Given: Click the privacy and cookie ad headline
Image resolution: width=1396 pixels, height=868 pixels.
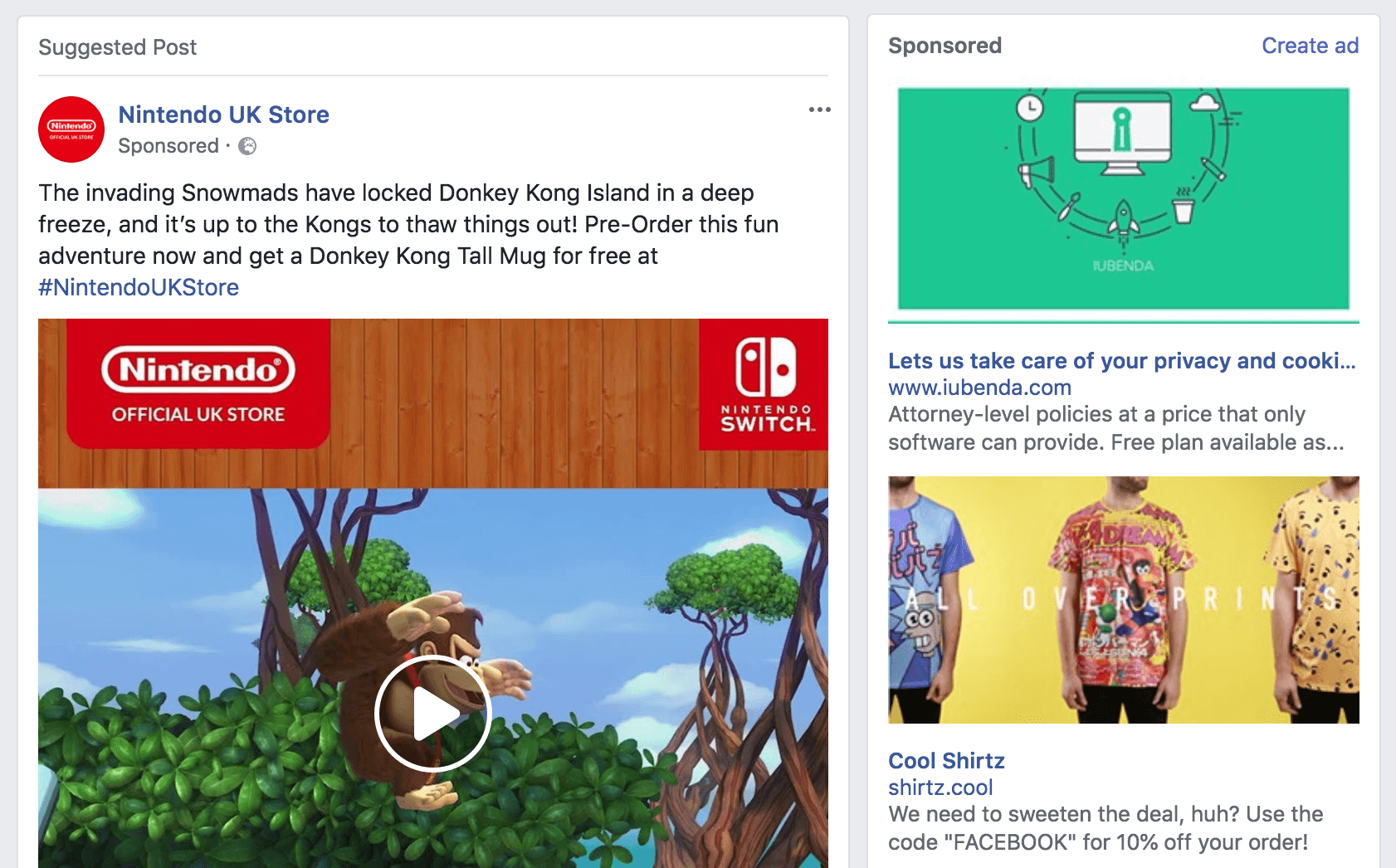Looking at the screenshot, I should click(x=1122, y=361).
